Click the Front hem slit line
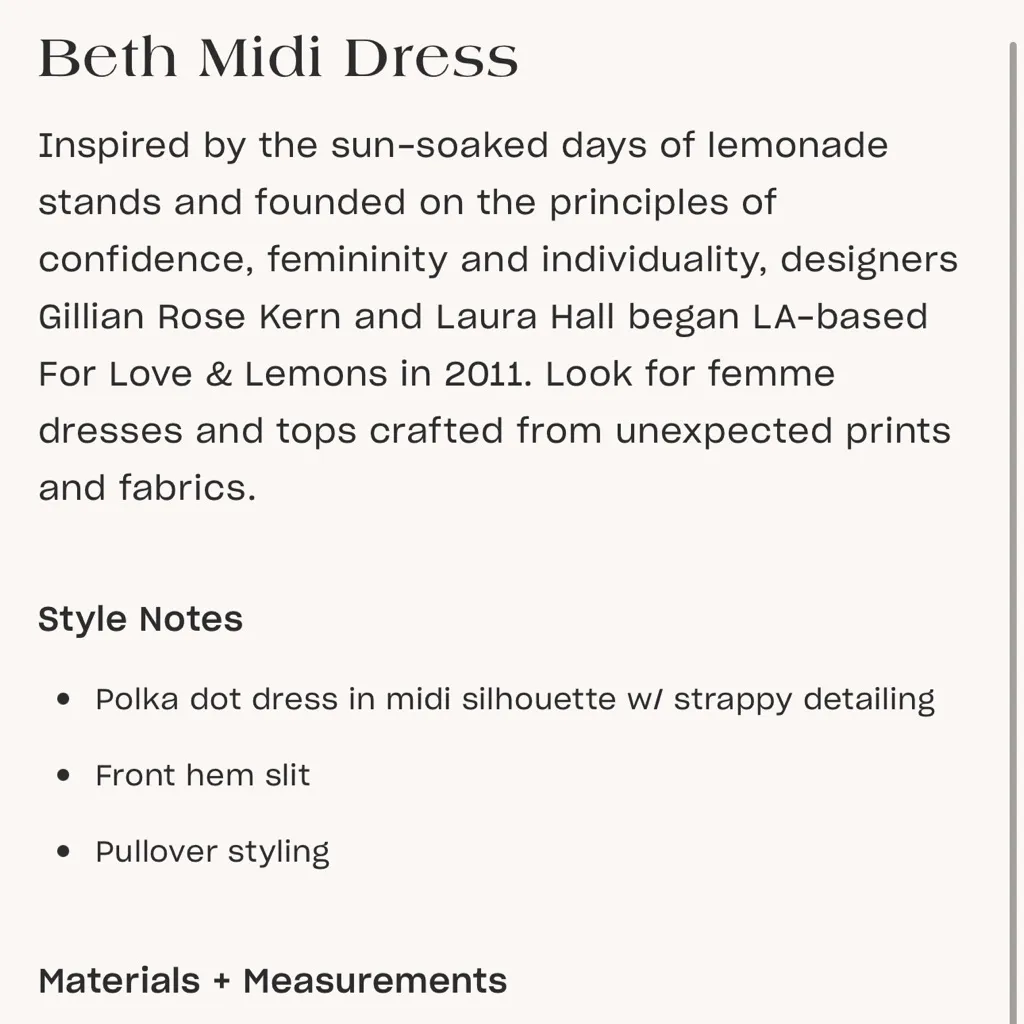This screenshot has width=1024, height=1024. (202, 775)
